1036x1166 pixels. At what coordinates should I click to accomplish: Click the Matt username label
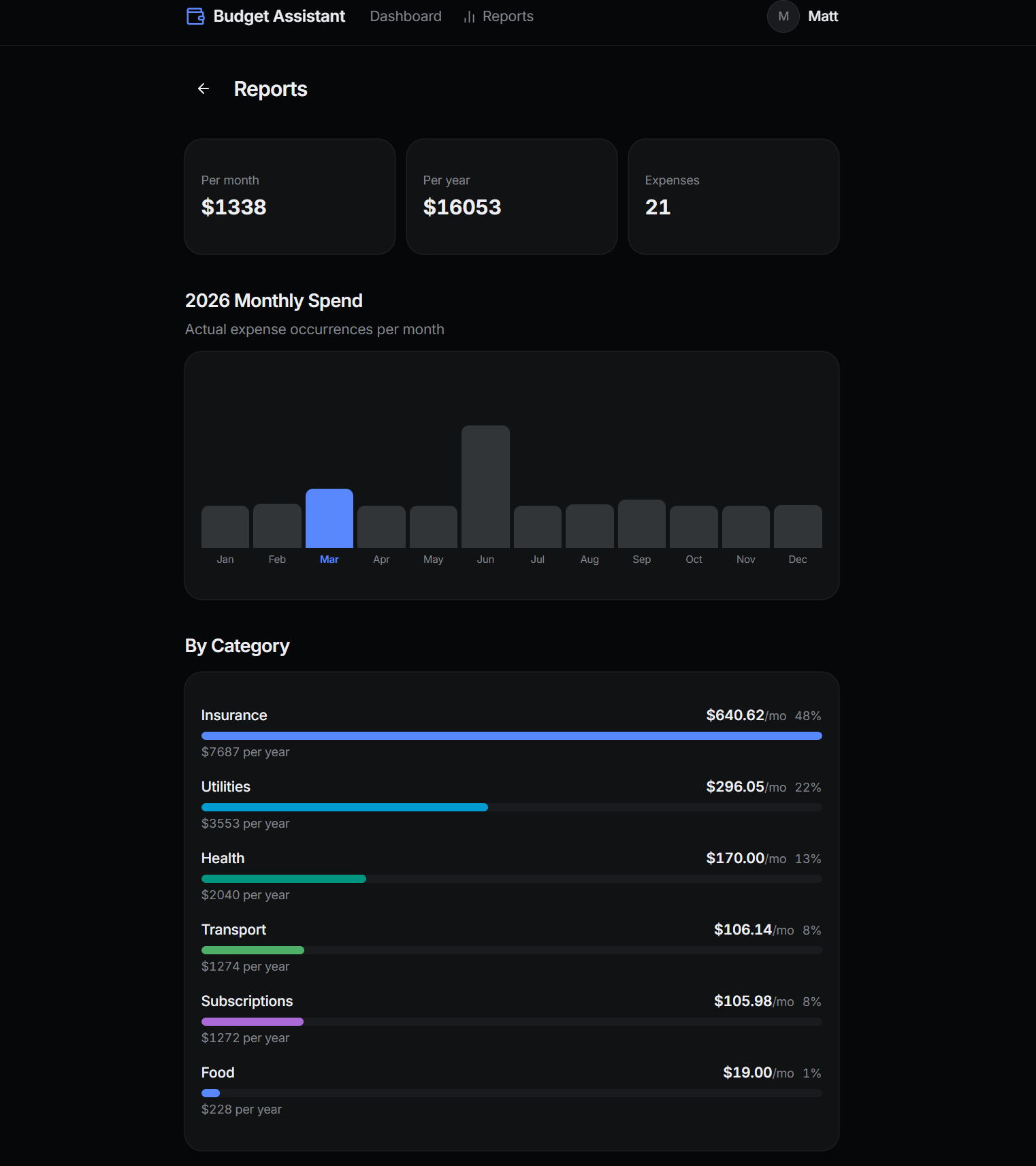click(x=823, y=16)
